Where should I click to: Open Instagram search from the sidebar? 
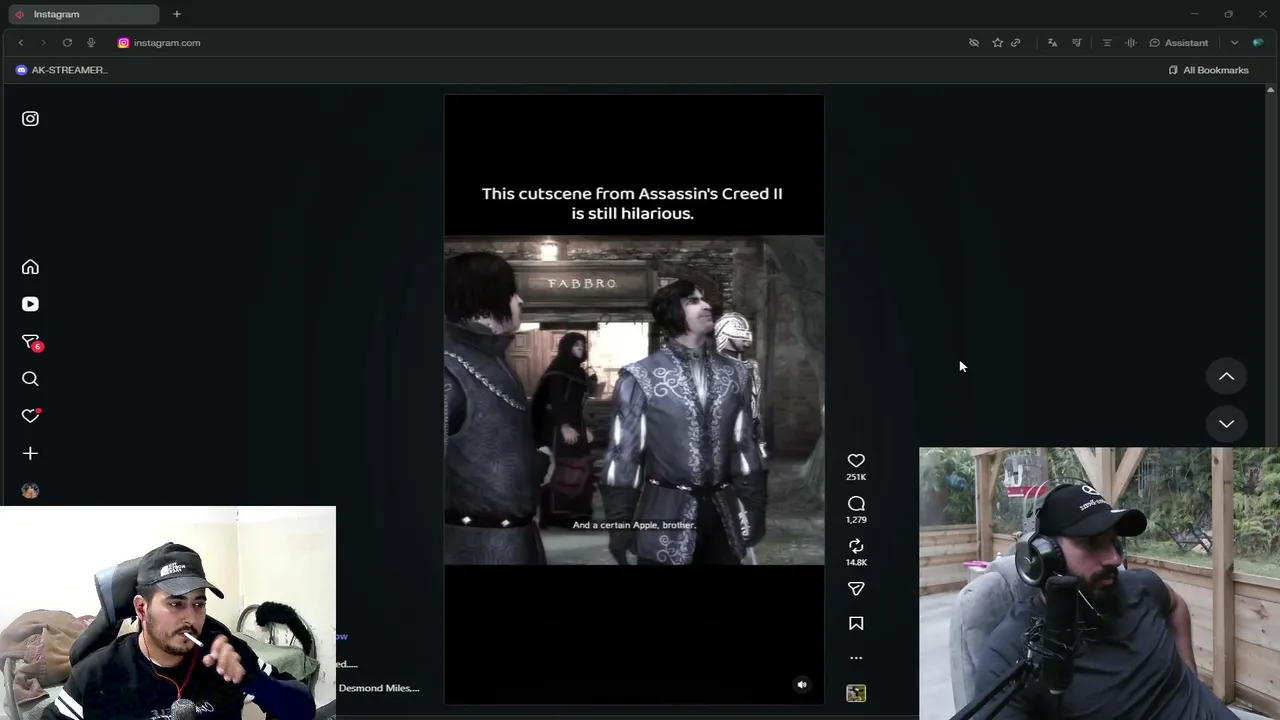tap(30, 379)
